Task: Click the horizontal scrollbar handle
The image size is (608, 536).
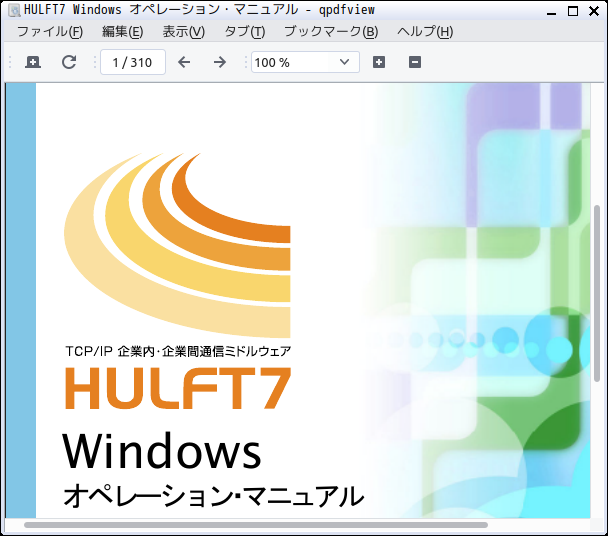Action: point(256,525)
